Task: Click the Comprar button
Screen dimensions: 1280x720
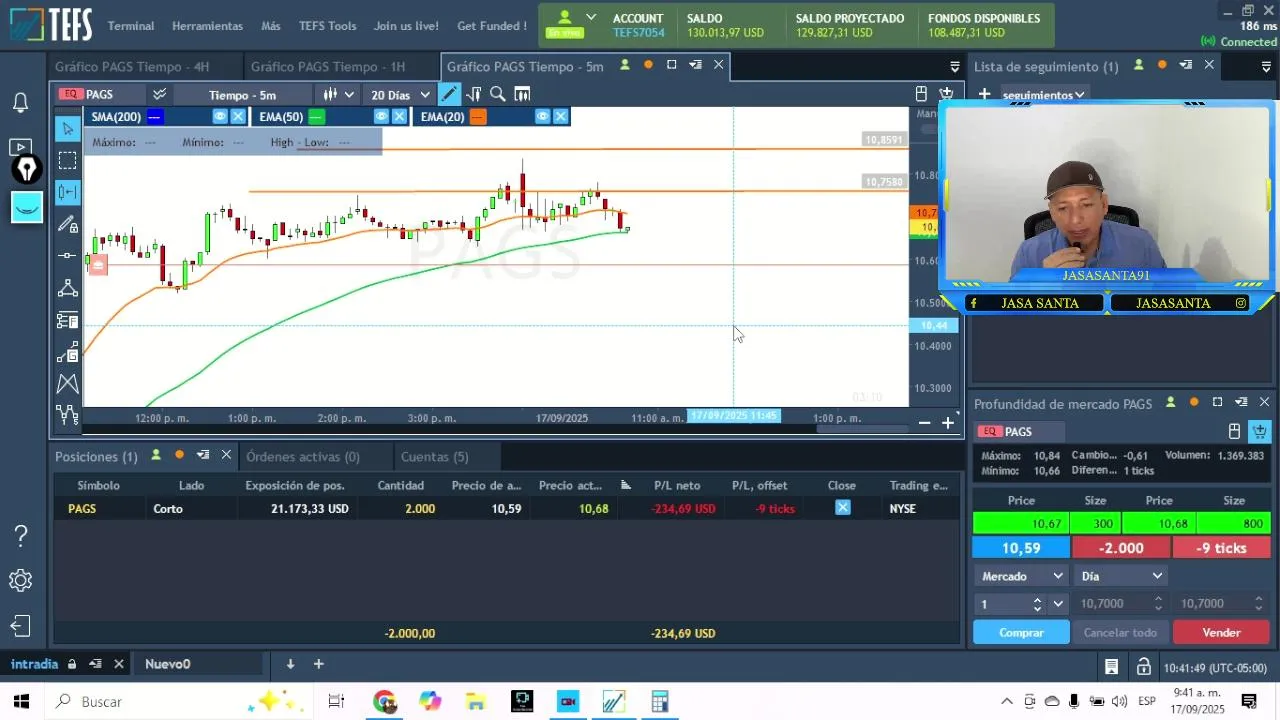Action: point(1021,633)
